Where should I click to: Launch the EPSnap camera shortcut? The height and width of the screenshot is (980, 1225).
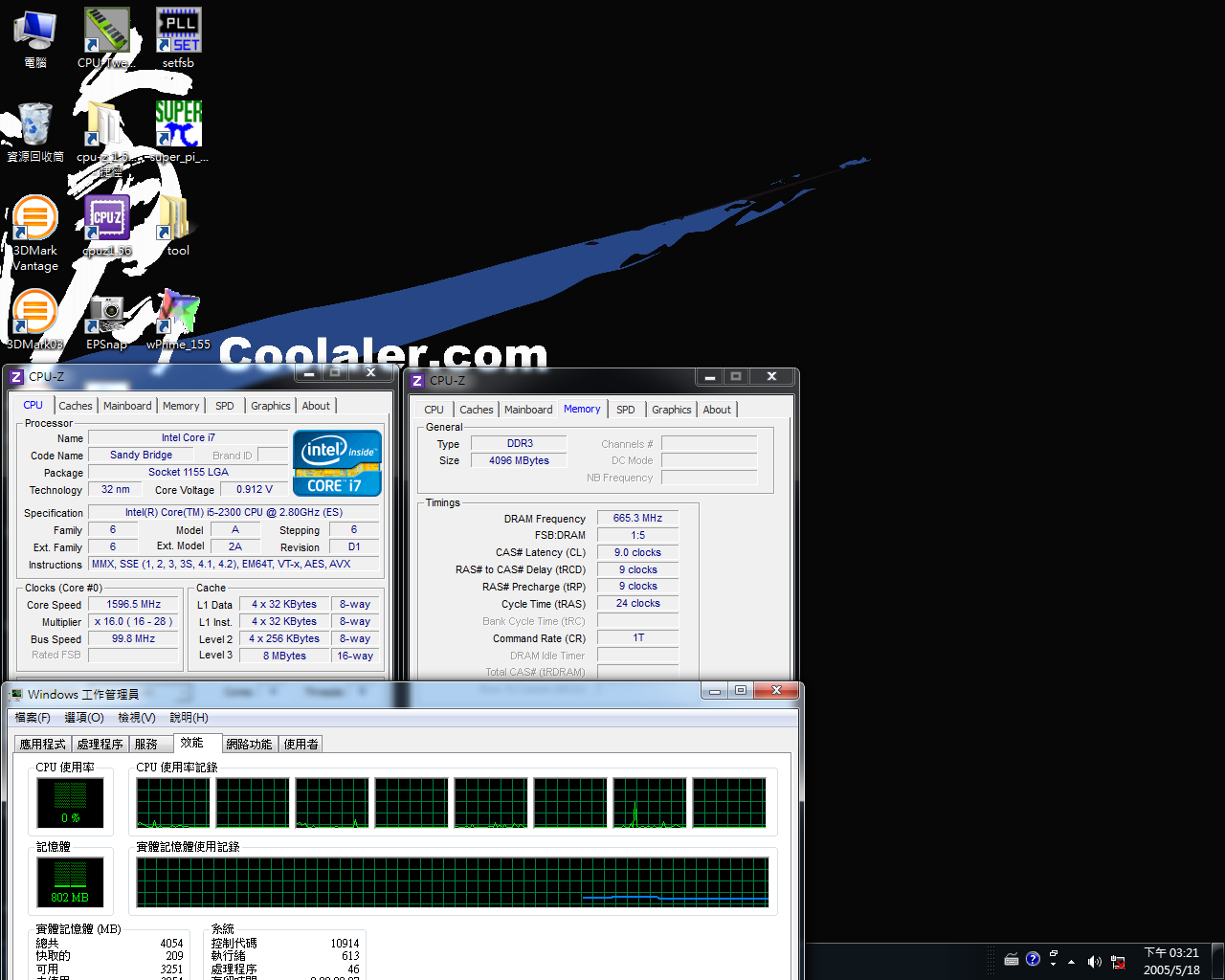106,320
